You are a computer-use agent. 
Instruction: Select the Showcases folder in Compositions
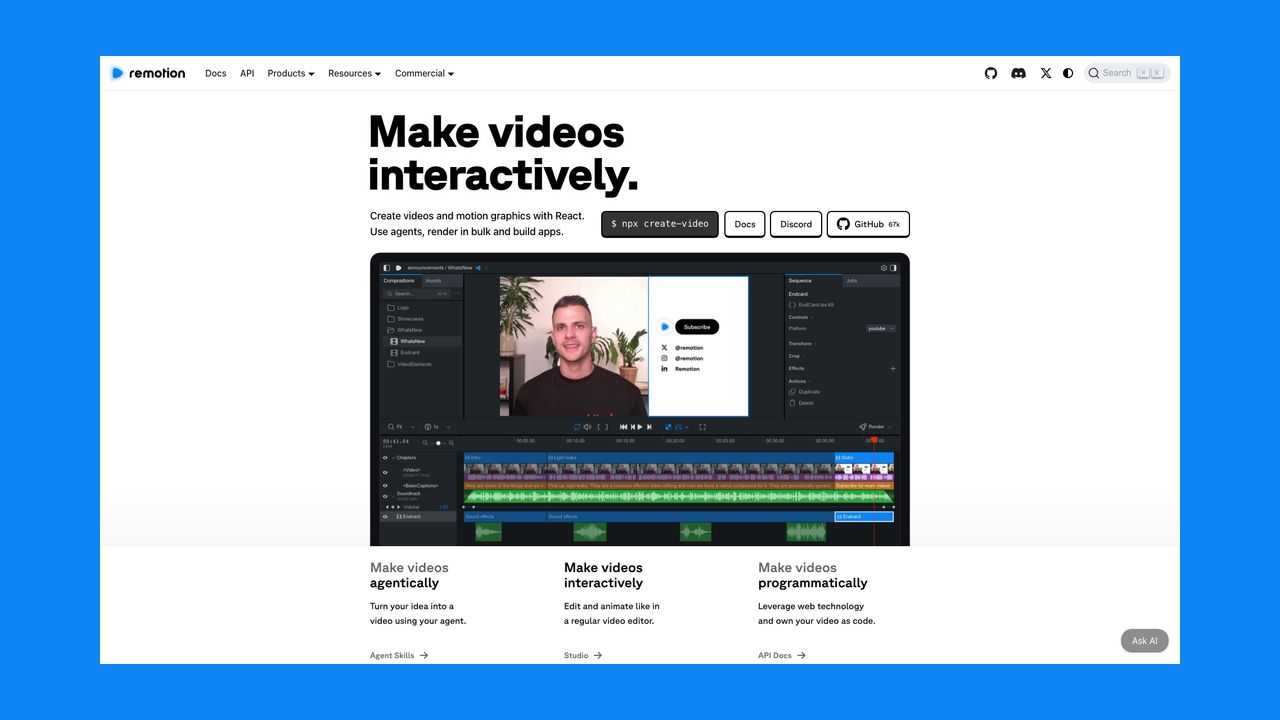[x=405, y=319]
